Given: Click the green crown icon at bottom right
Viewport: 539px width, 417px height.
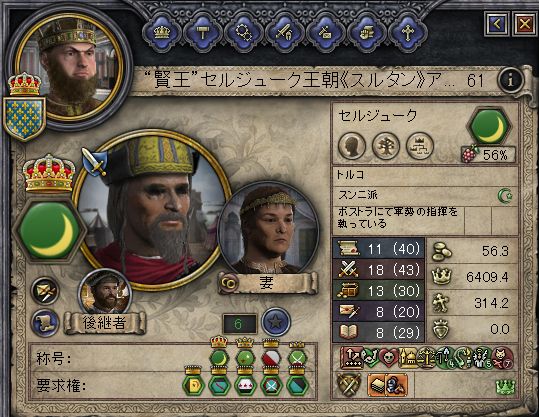Looking at the screenshot, I should click(505, 387).
